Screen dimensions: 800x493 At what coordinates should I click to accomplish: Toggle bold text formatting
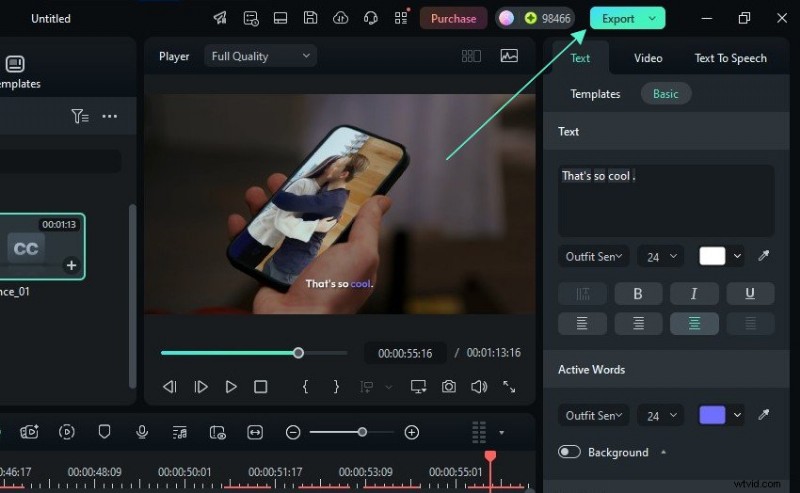click(638, 293)
